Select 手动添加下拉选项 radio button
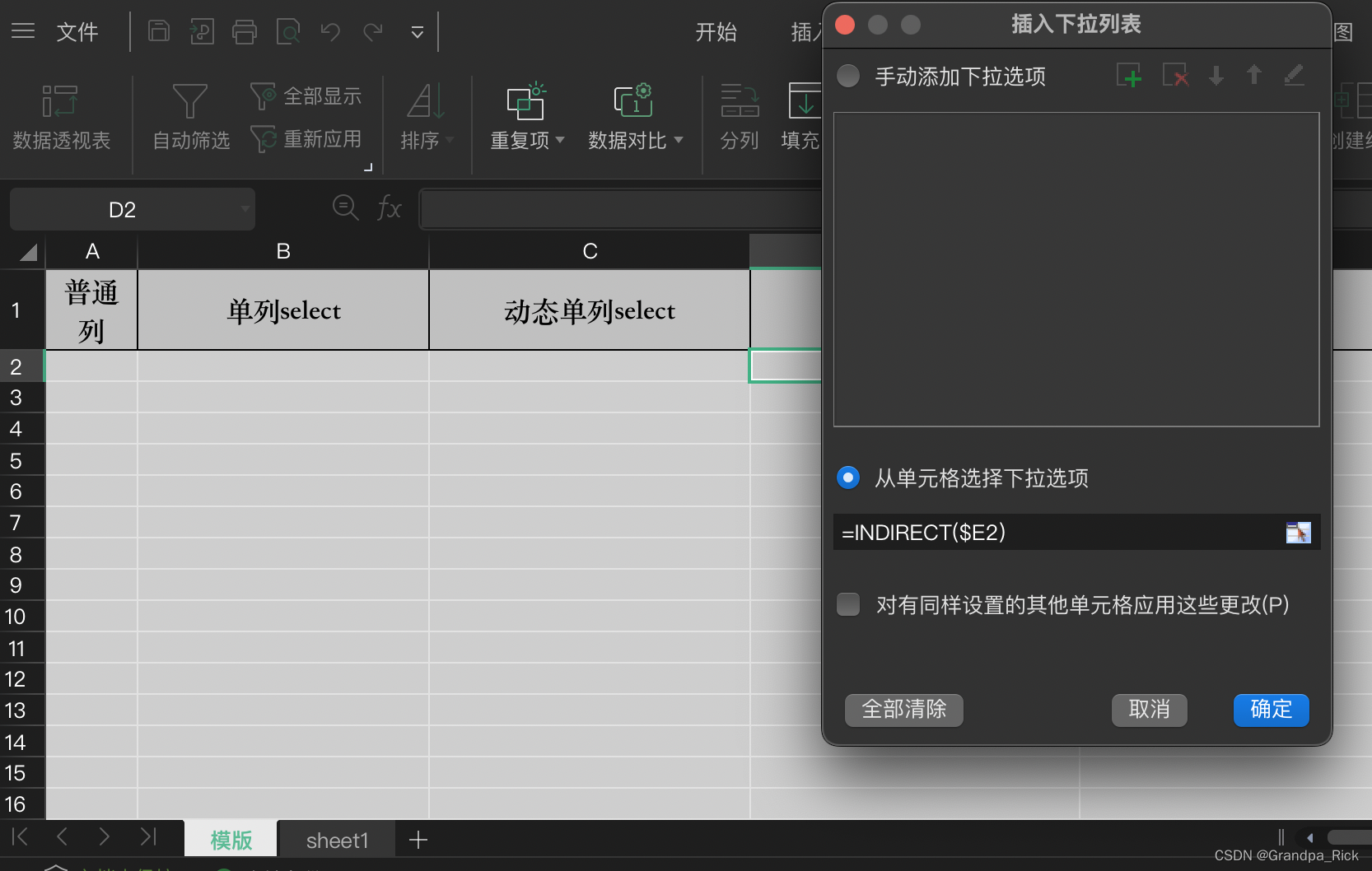 (x=847, y=75)
